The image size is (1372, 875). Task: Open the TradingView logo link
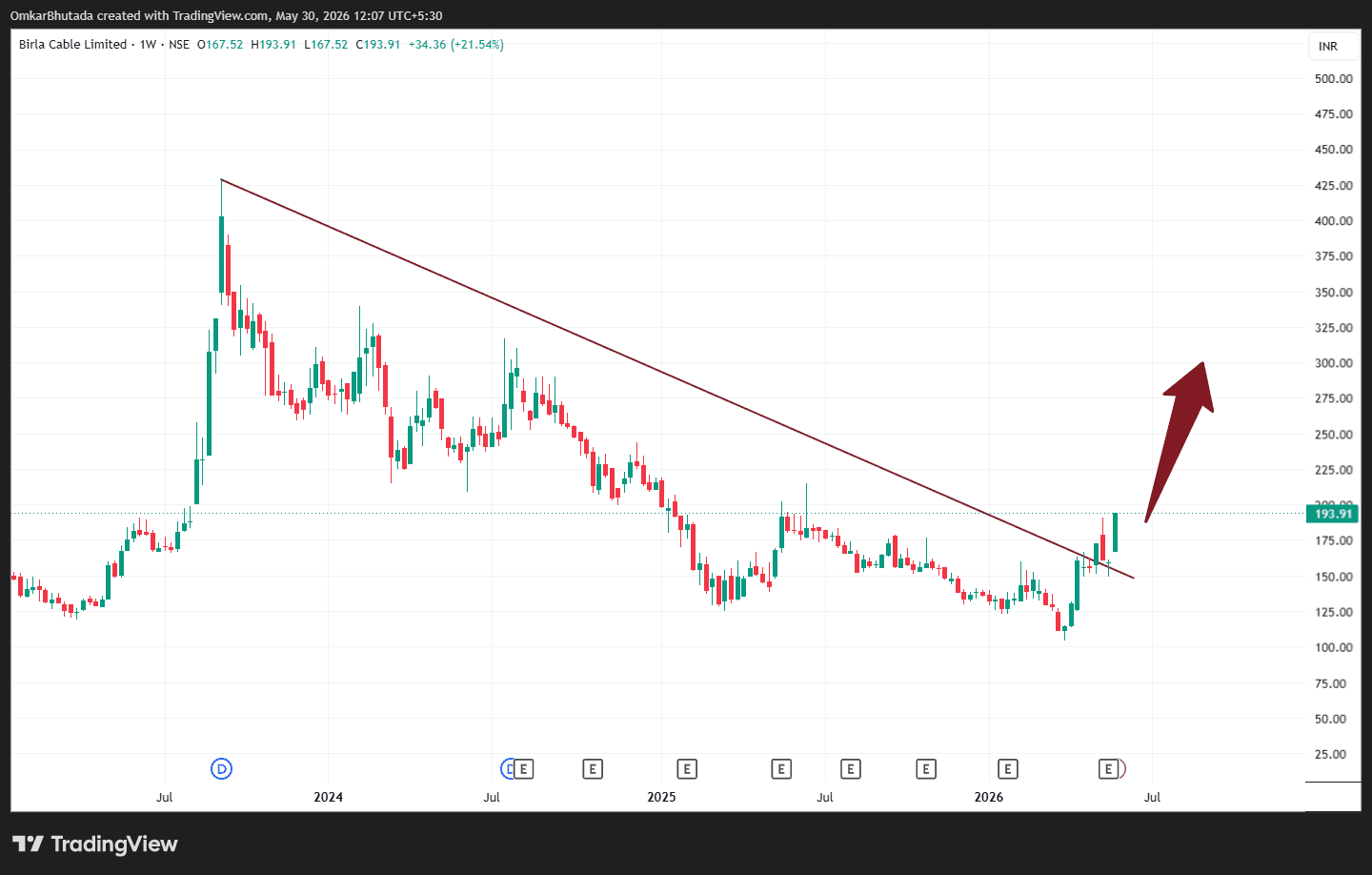coord(95,844)
